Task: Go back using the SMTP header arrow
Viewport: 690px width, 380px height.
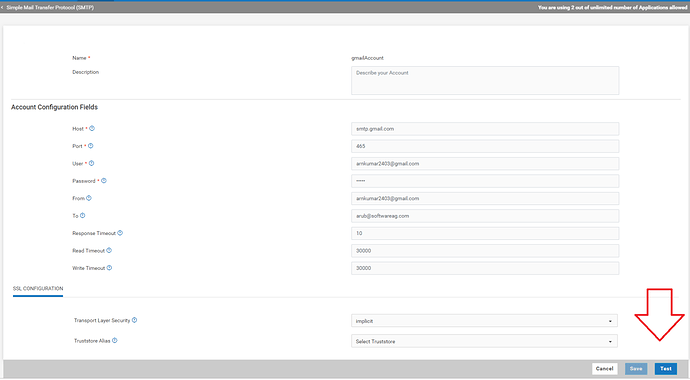Action: pos(2,7)
